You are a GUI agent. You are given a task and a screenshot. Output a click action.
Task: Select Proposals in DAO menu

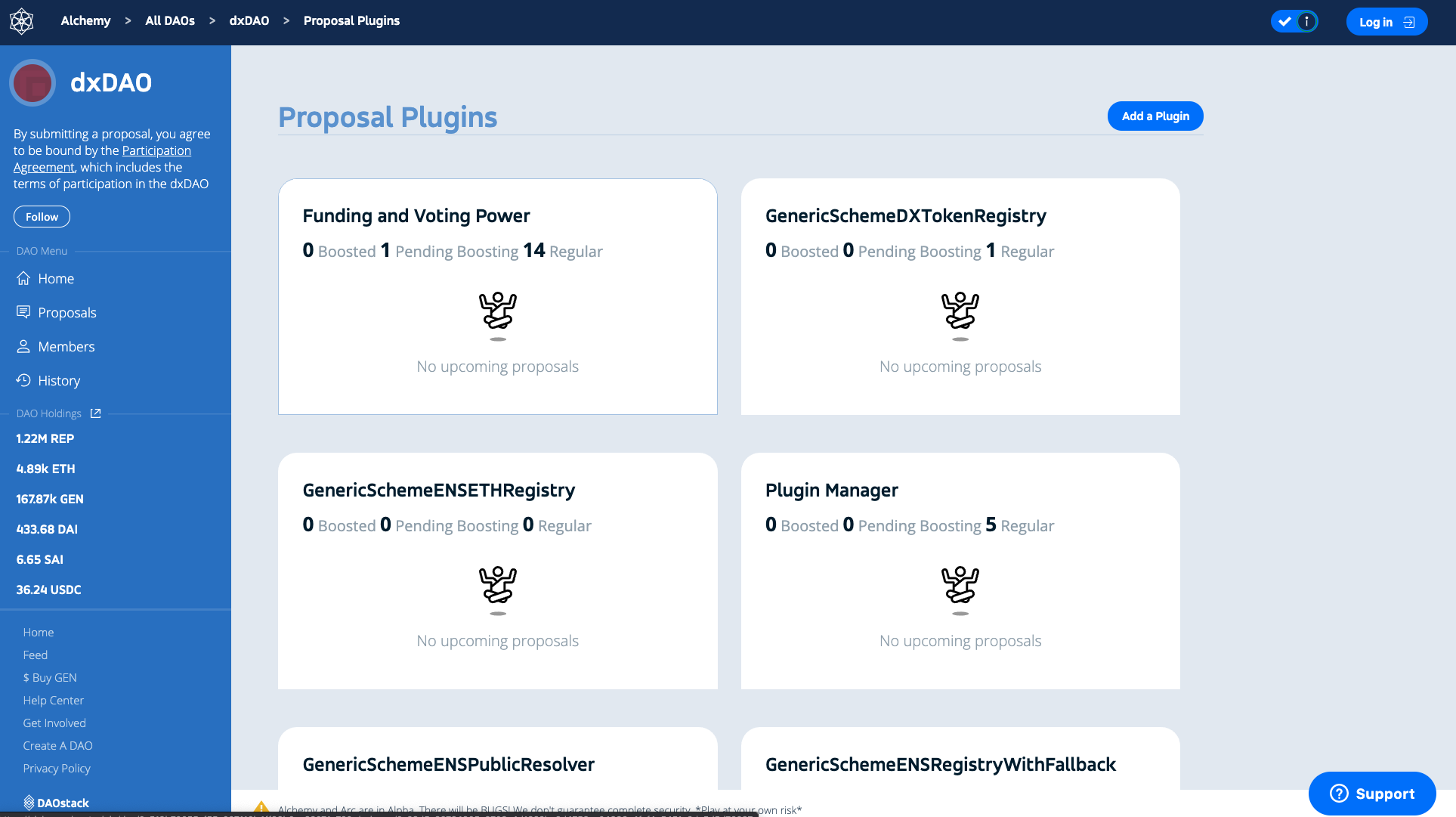pyautogui.click(x=67, y=313)
